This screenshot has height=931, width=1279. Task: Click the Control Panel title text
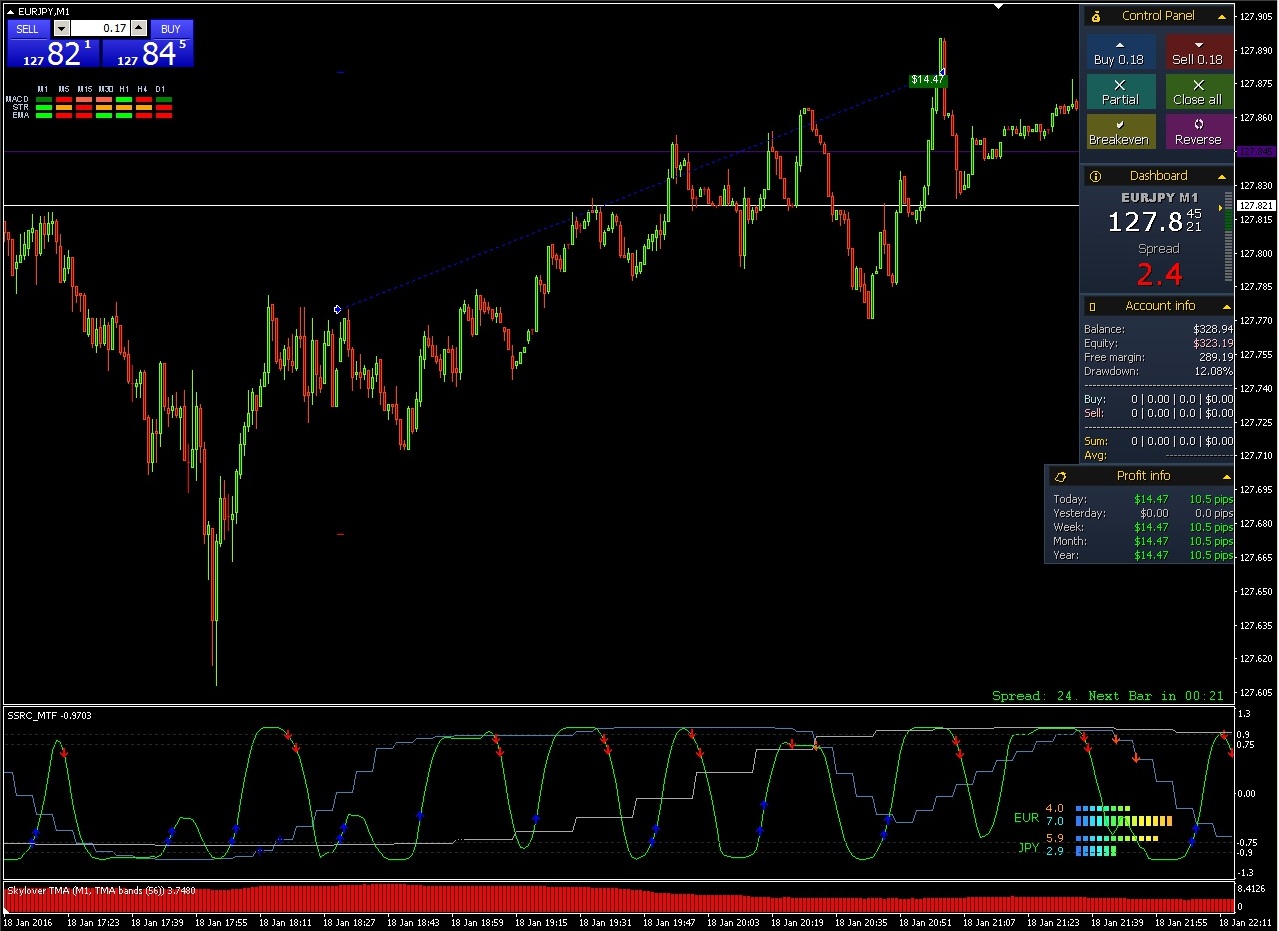click(1158, 16)
